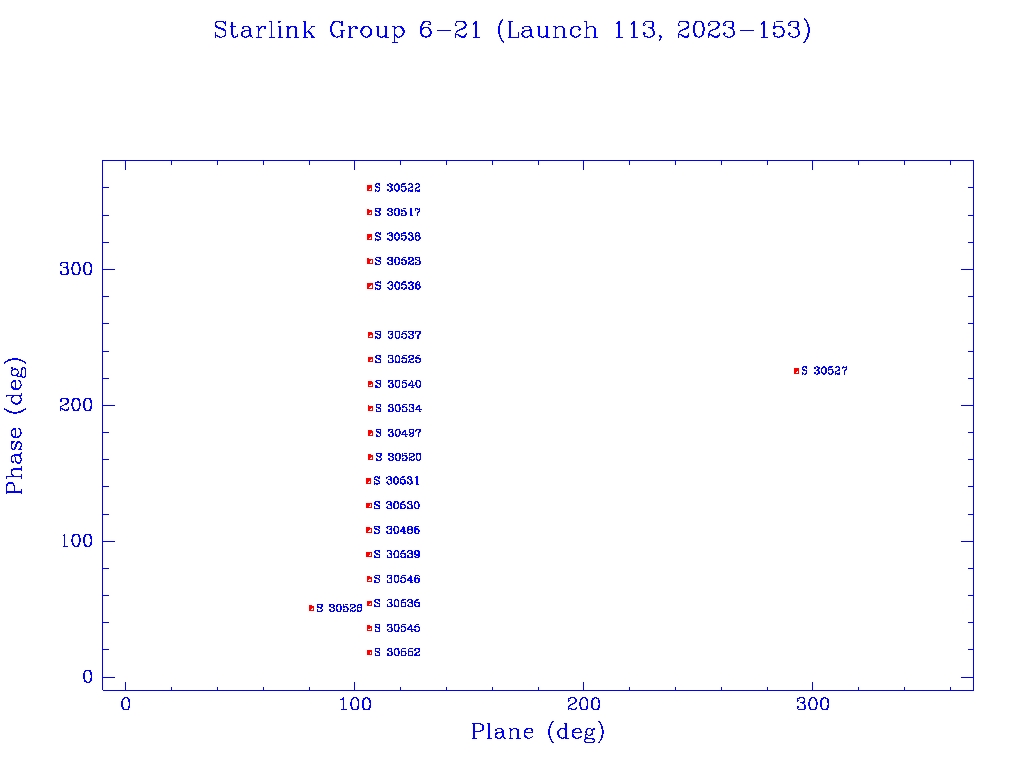Click the y-axis tick label '0'
This screenshot has height=768, width=1024.
[x=88, y=677]
